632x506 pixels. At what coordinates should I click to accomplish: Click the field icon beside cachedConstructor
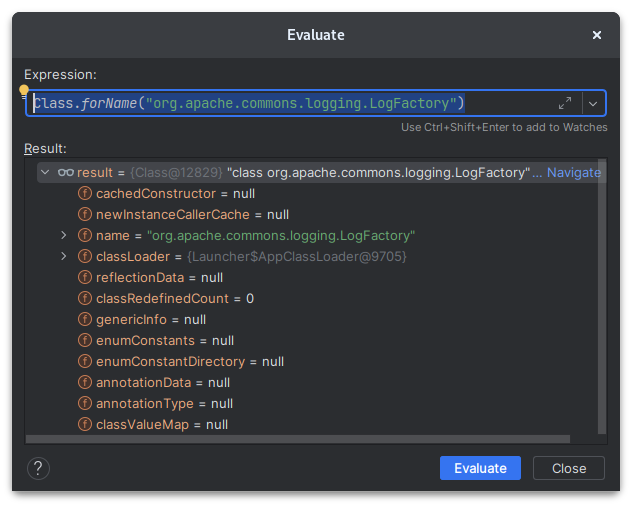coord(85,193)
